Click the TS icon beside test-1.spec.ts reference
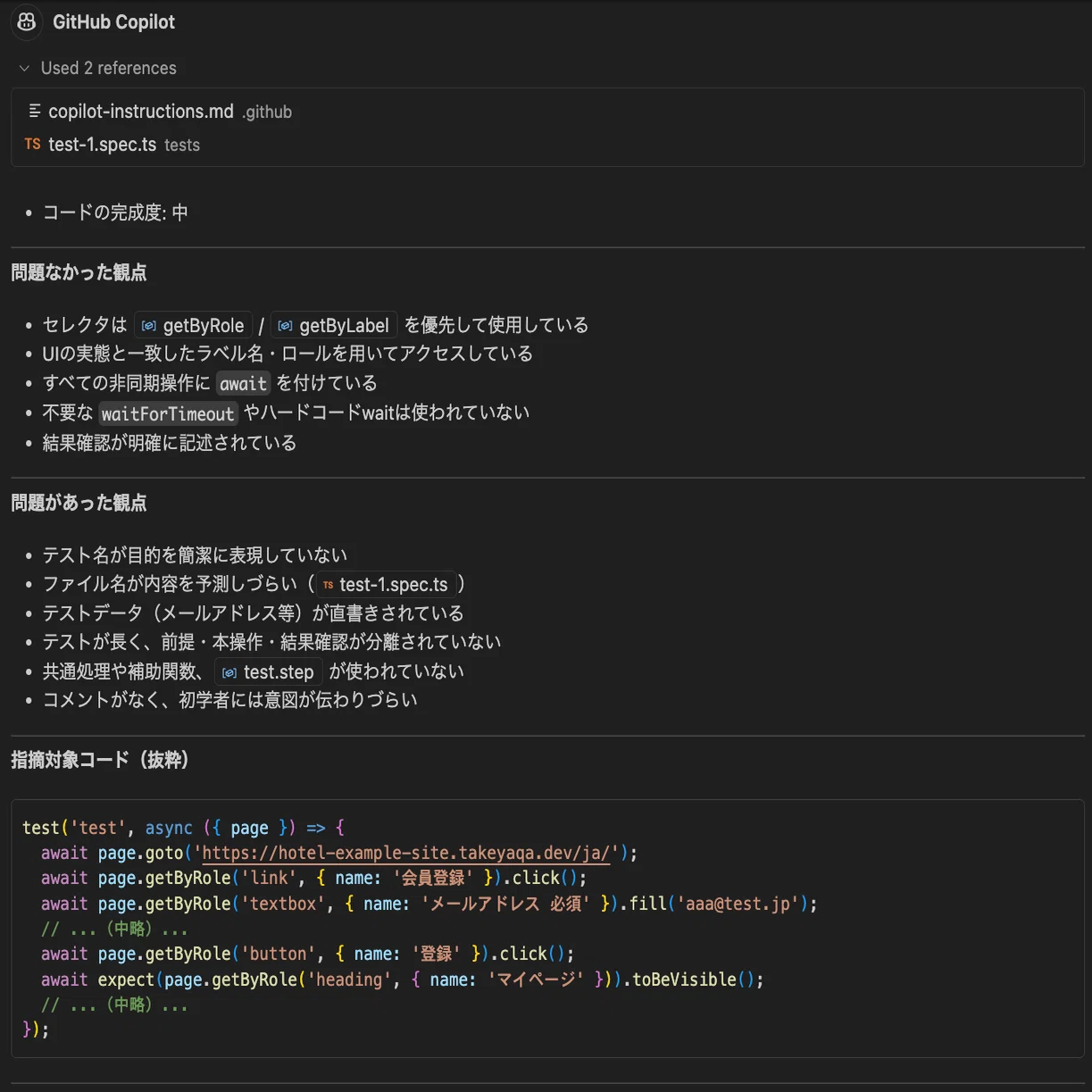This screenshot has height=1092, width=1092. 33,145
